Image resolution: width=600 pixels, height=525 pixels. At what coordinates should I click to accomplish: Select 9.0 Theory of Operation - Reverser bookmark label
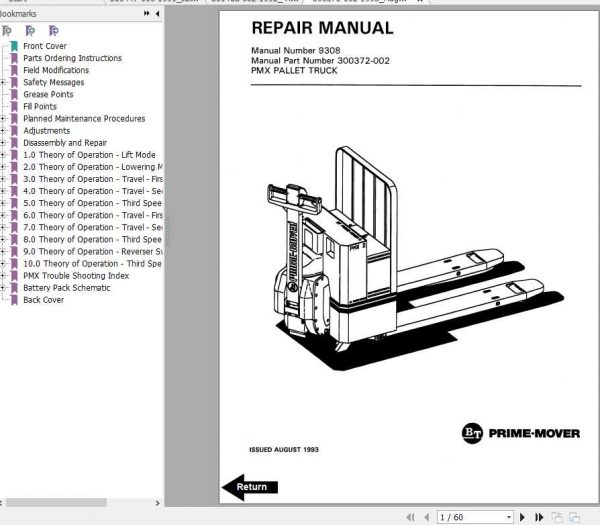click(93, 252)
